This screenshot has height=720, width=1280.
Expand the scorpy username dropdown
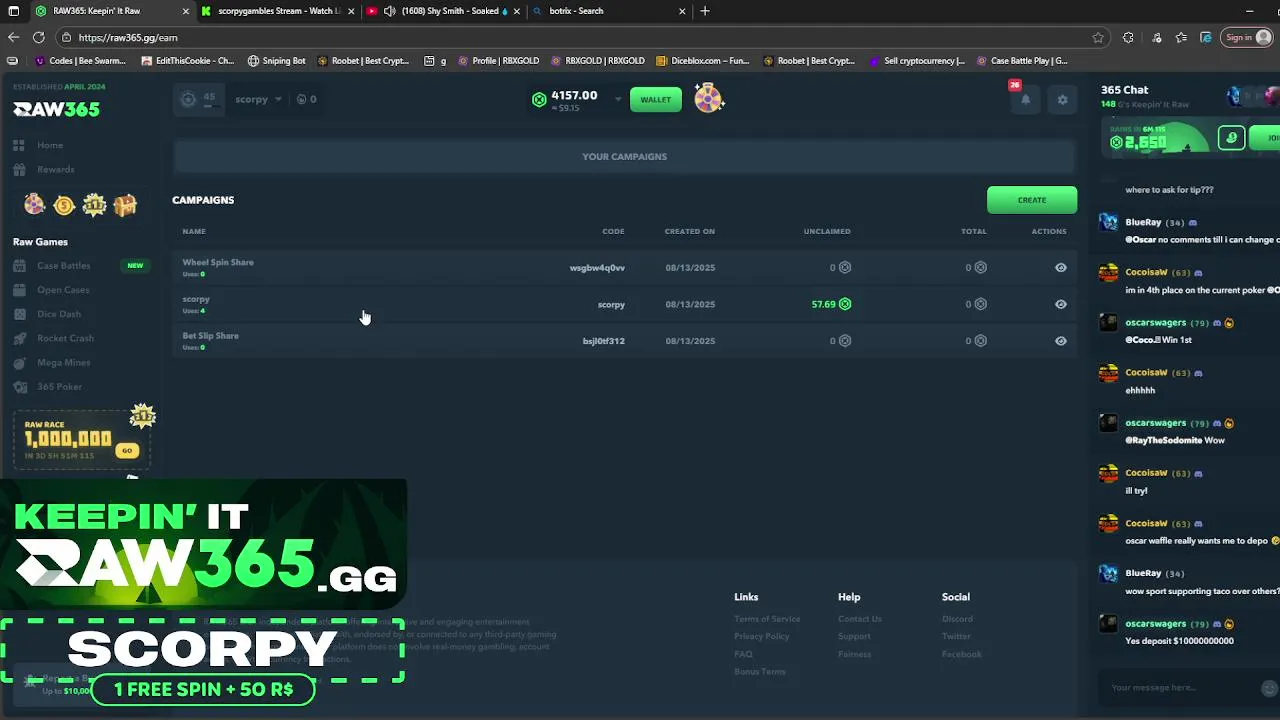click(x=278, y=99)
